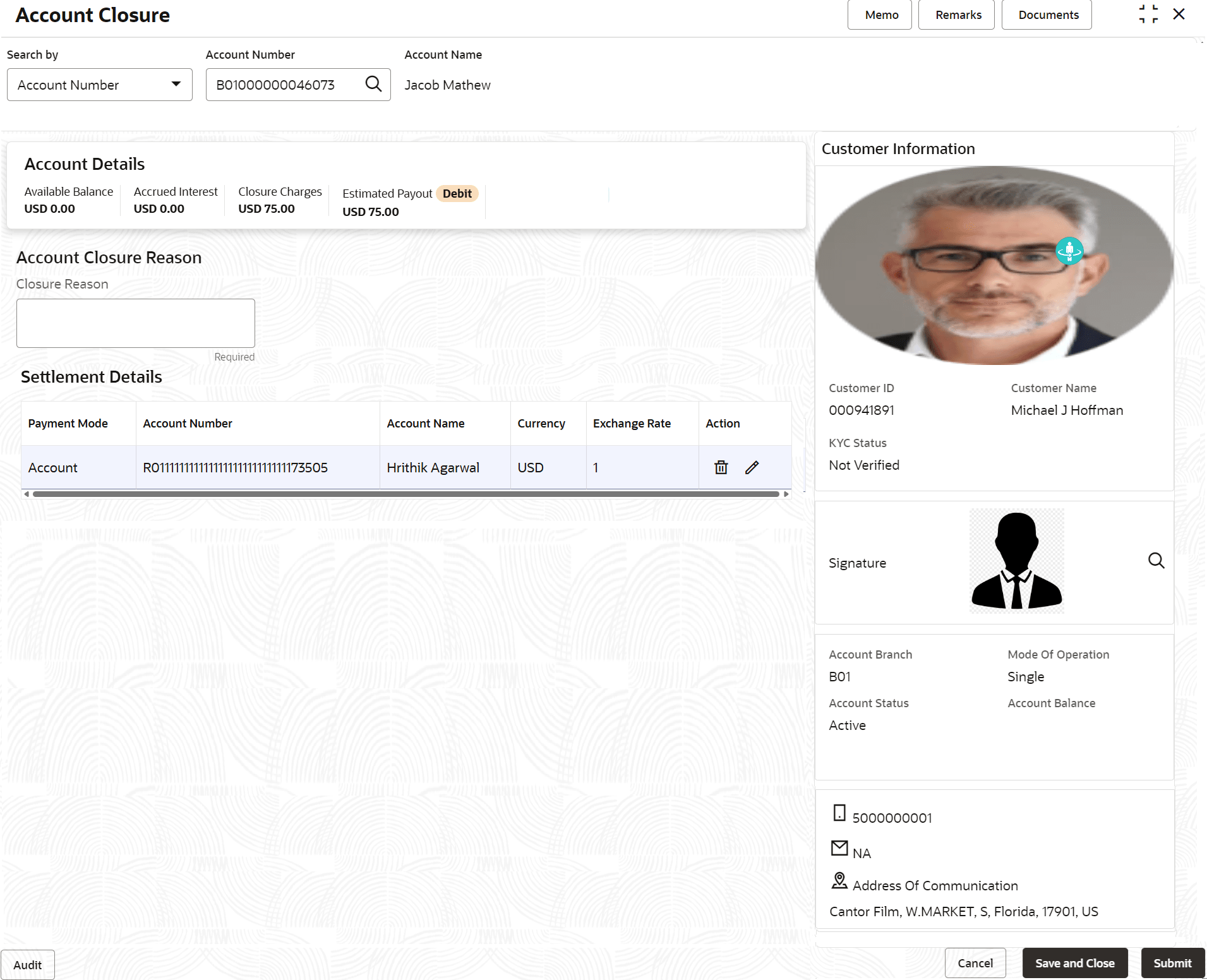Viewport: 1207px width, 980px height.
Task: Open the Search by dropdown
Action: click(100, 85)
